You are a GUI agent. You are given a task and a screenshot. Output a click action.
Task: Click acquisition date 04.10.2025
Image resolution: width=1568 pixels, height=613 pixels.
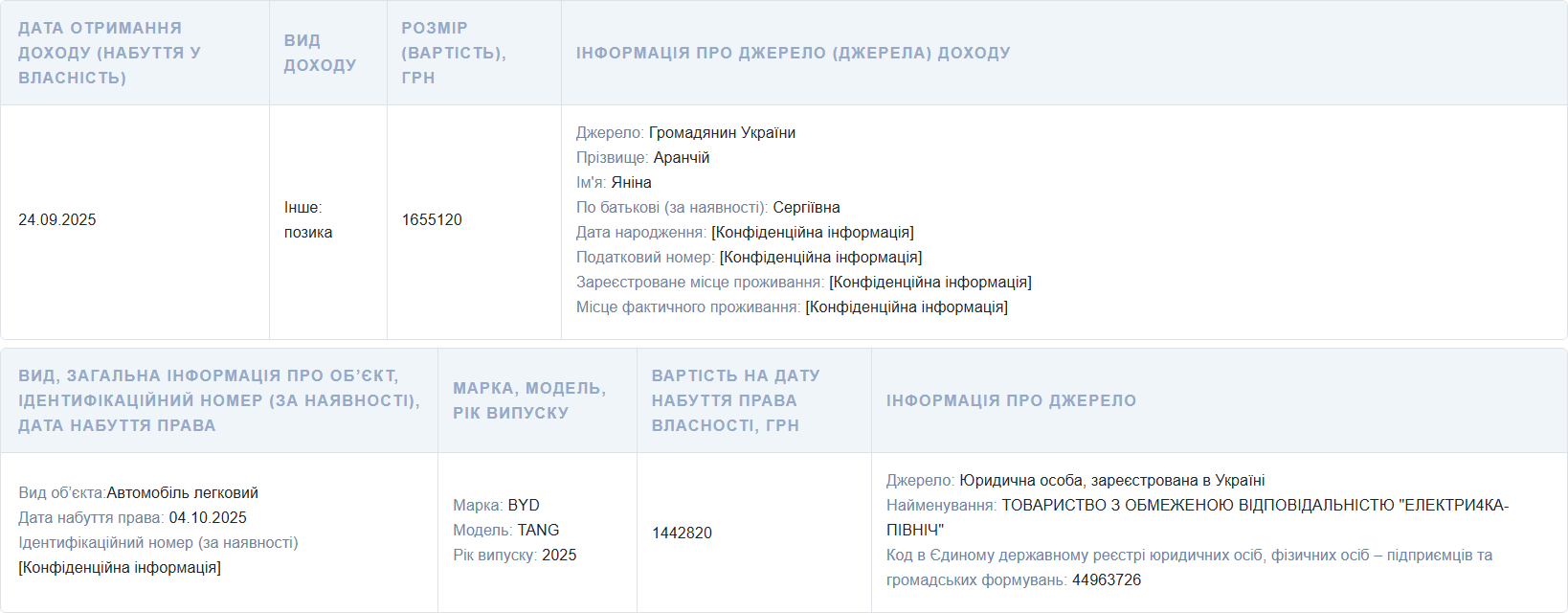click(208, 518)
